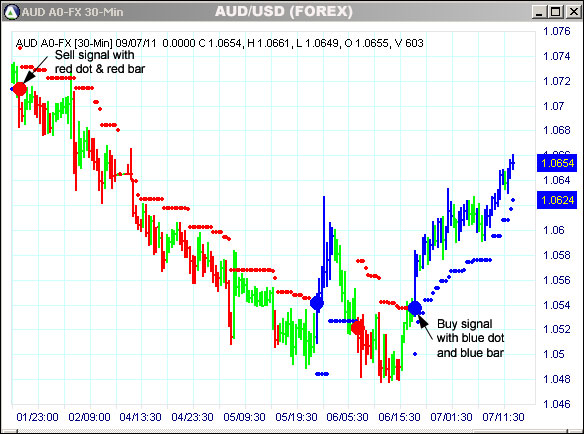The width and height of the screenshot is (584, 434).
Task: Click the 1.054 price axis label
Action: tap(557, 305)
